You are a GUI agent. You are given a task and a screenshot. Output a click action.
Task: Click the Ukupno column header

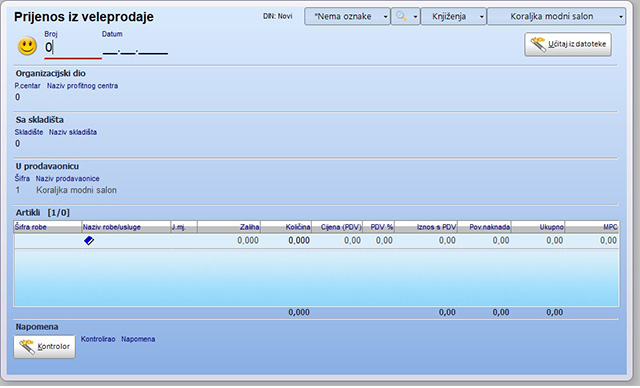pos(538,227)
